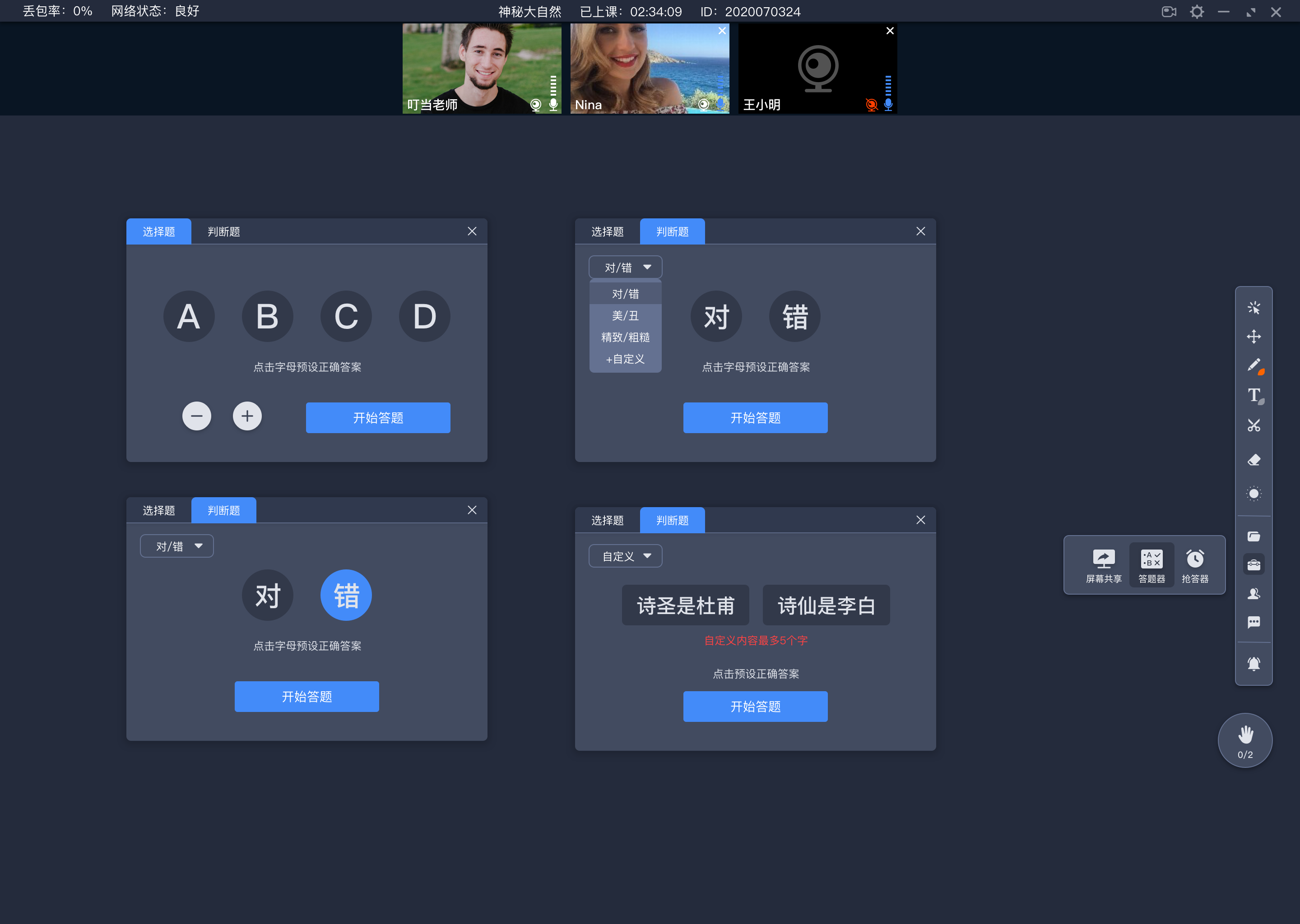The width and height of the screenshot is (1300, 924).
Task: Click Nina's camera video thumbnail
Action: [x=649, y=67]
